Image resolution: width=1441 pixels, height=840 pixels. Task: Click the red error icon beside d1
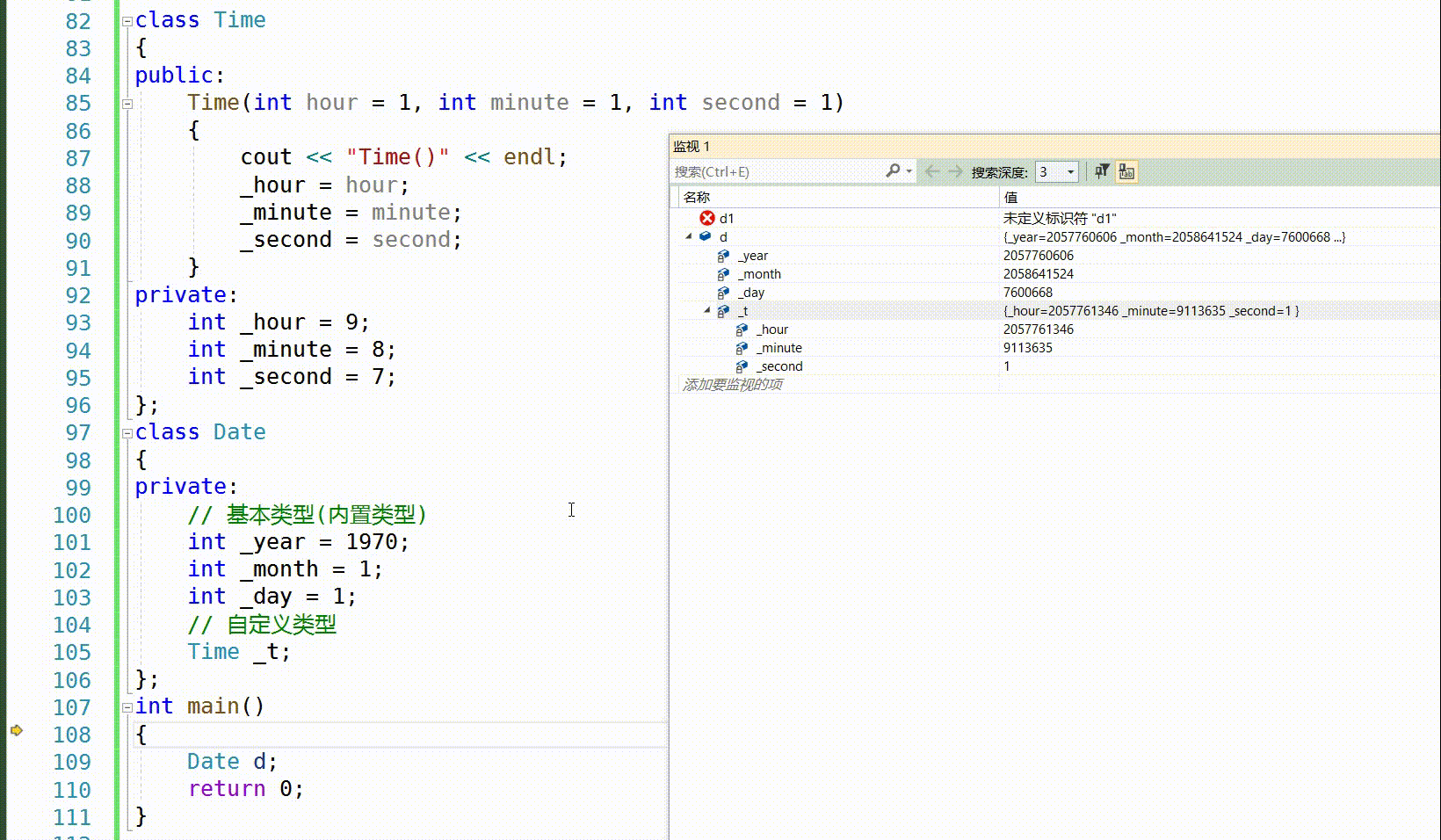click(x=707, y=218)
